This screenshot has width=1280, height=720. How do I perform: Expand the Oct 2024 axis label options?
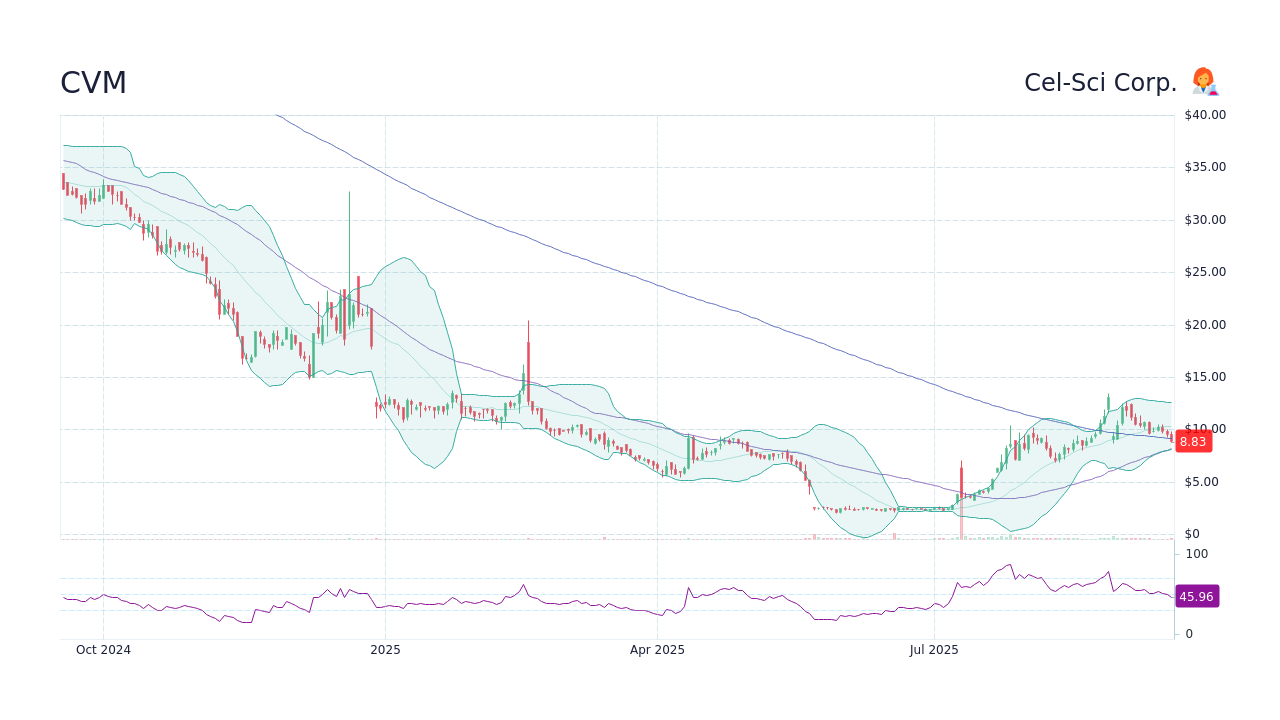point(104,649)
